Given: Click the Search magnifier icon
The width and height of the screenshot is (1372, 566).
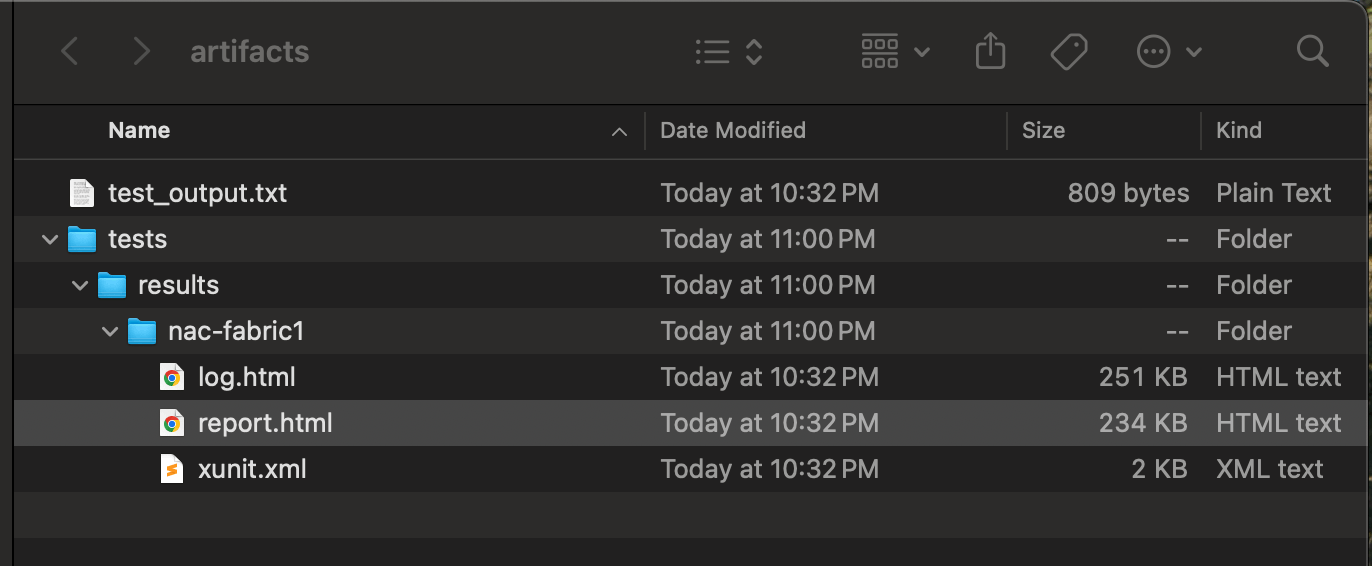Looking at the screenshot, I should (1312, 51).
